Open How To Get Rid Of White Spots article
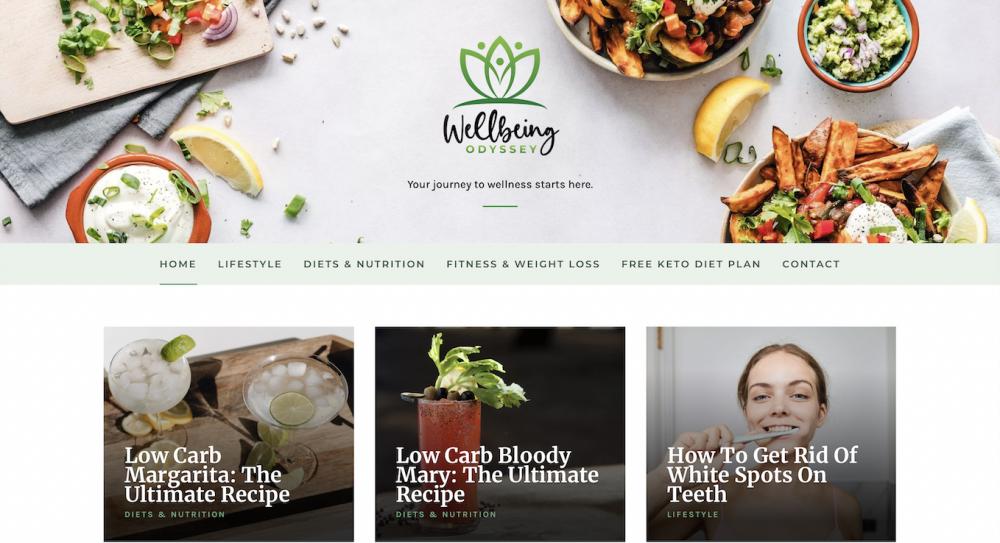This screenshot has height=543, width=1000. click(762, 475)
